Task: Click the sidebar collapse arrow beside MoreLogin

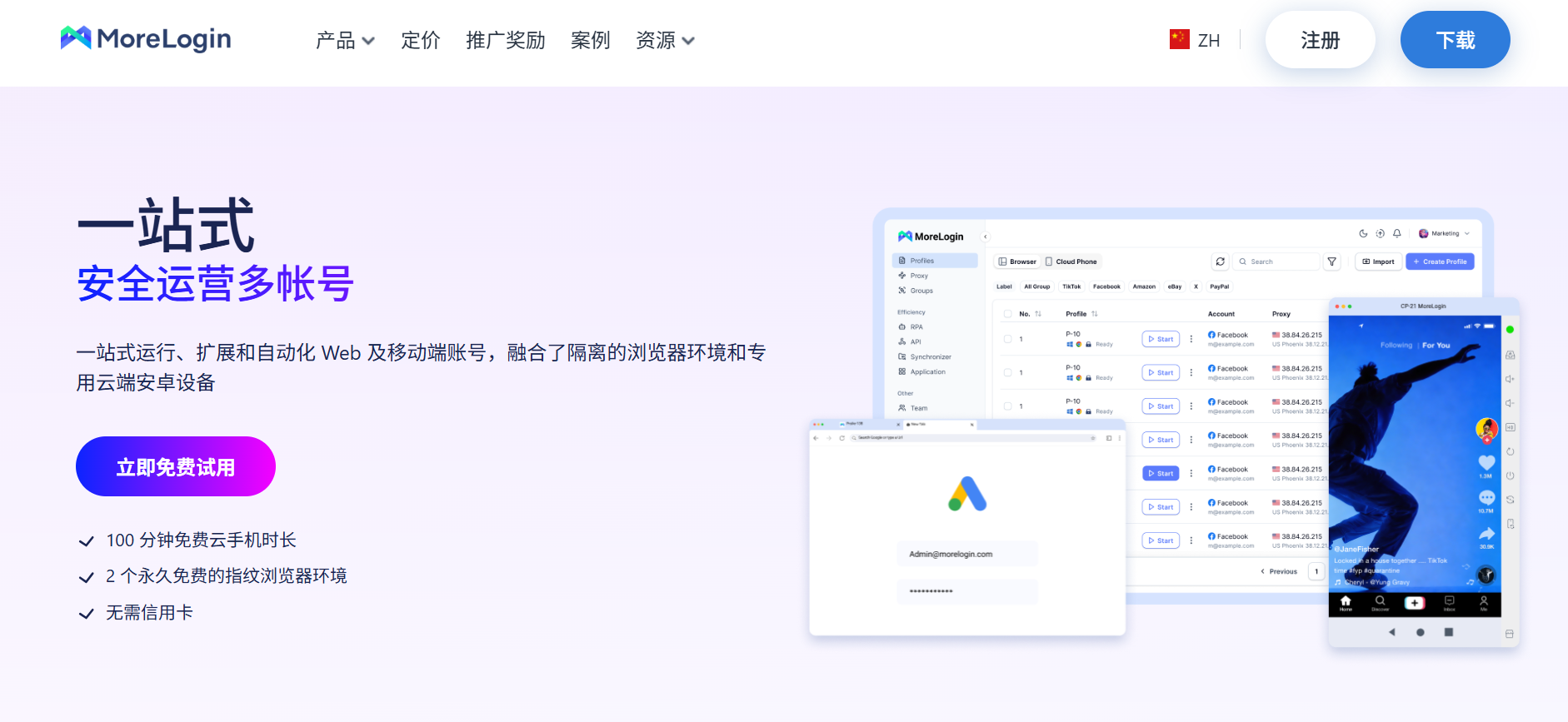Action: [986, 237]
